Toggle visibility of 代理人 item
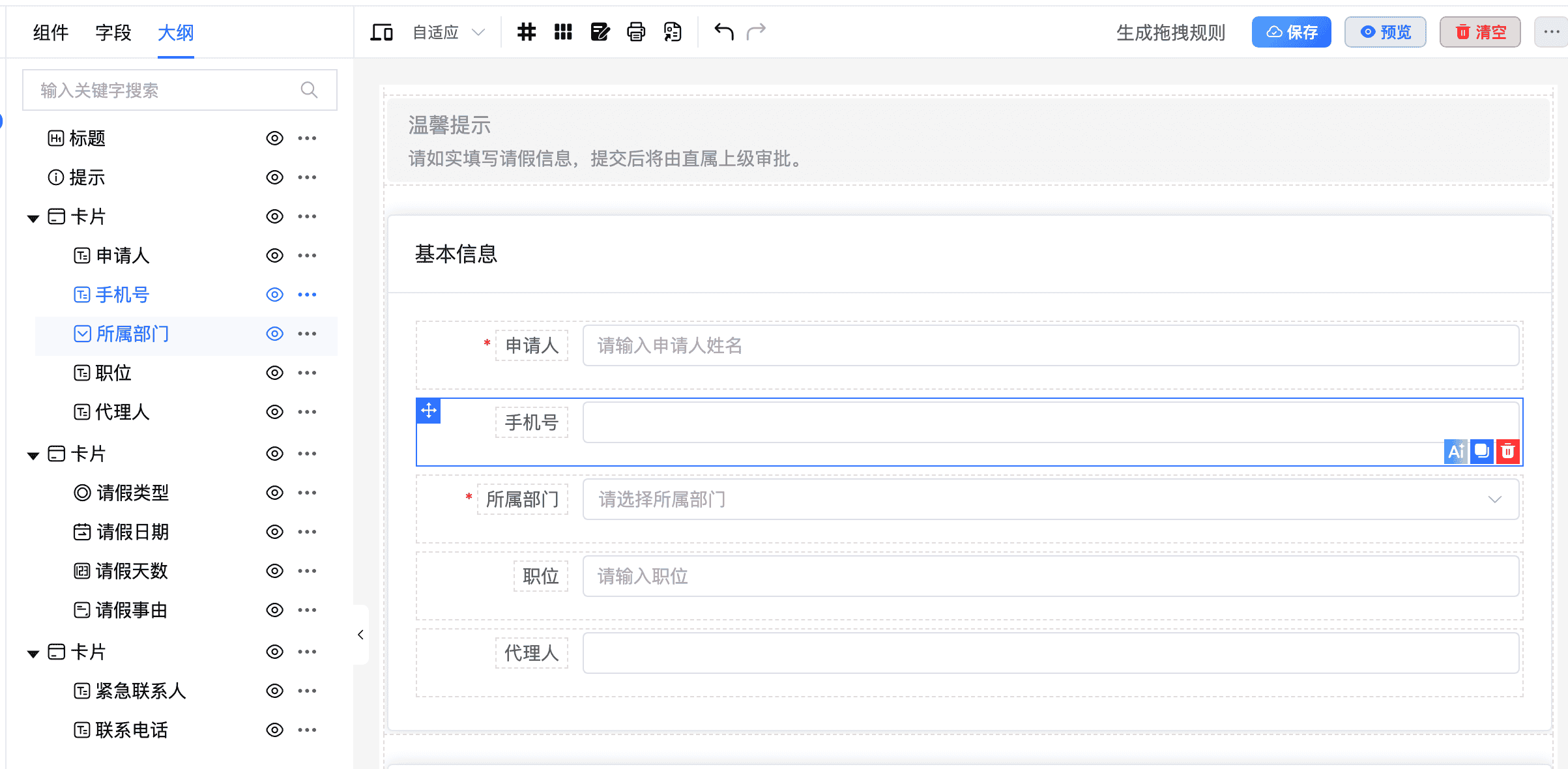This screenshot has width=1568, height=769. pos(275,412)
